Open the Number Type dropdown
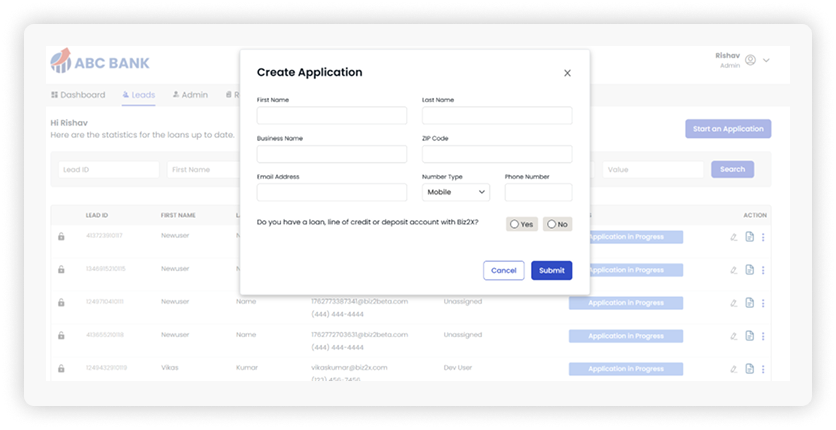 pos(455,192)
